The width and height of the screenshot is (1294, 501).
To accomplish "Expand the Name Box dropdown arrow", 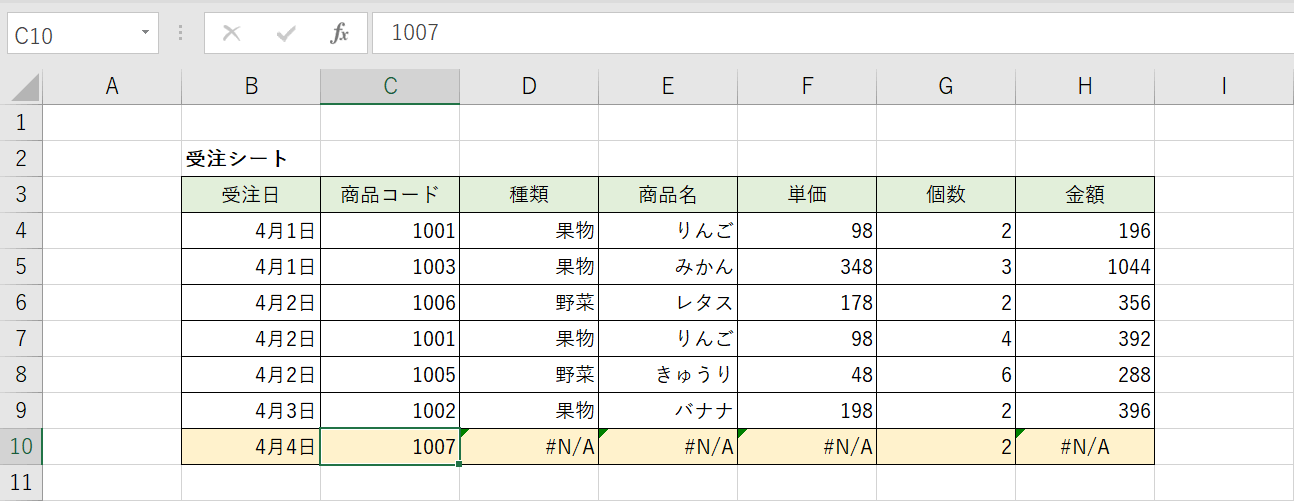I will [146, 33].
